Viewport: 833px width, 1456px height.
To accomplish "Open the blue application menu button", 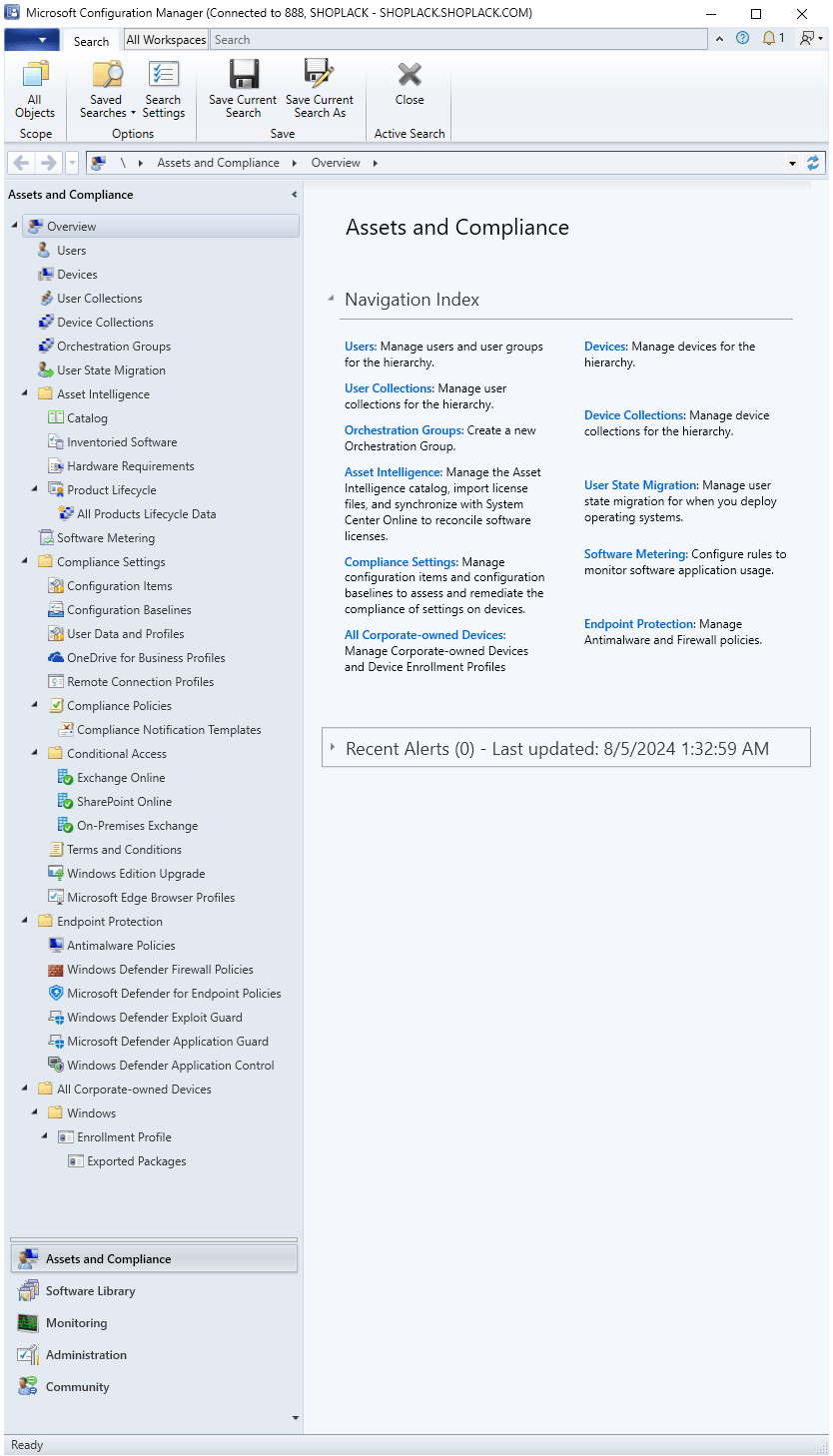I will pyautogui.click(x=33, y=40).
